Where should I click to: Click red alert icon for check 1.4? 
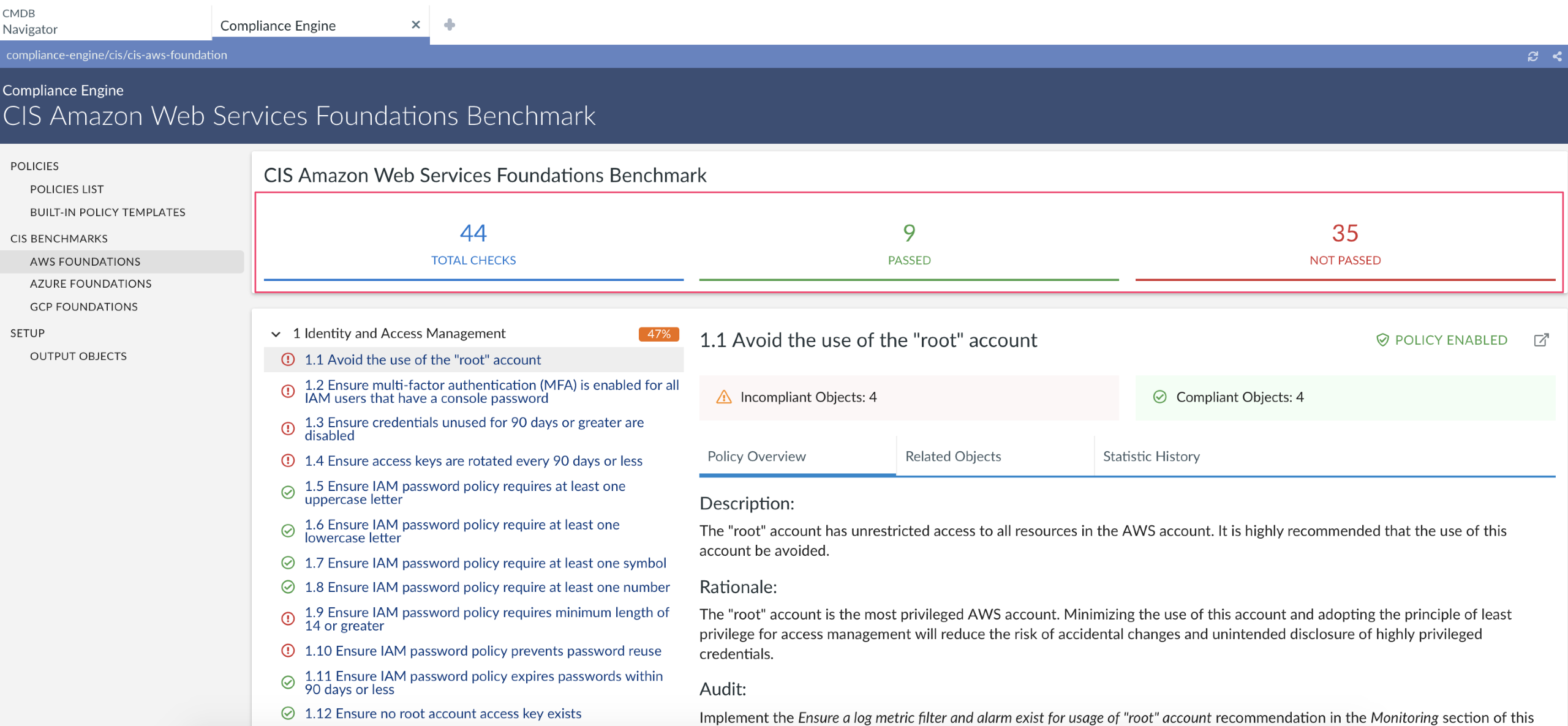point(288,461)
